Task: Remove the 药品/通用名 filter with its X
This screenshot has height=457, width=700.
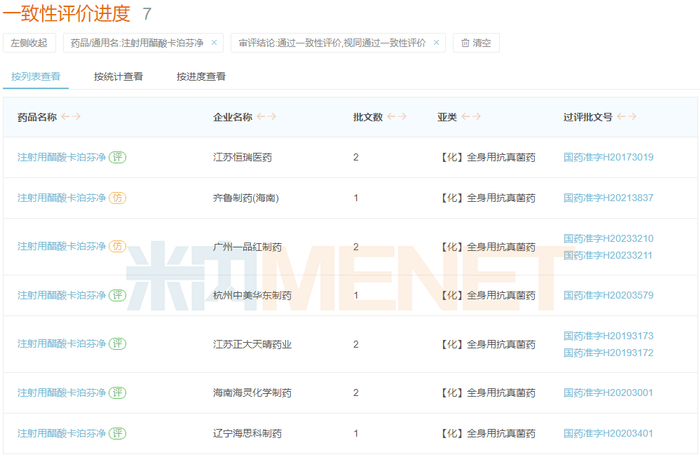Action: [x=214, y=43]
